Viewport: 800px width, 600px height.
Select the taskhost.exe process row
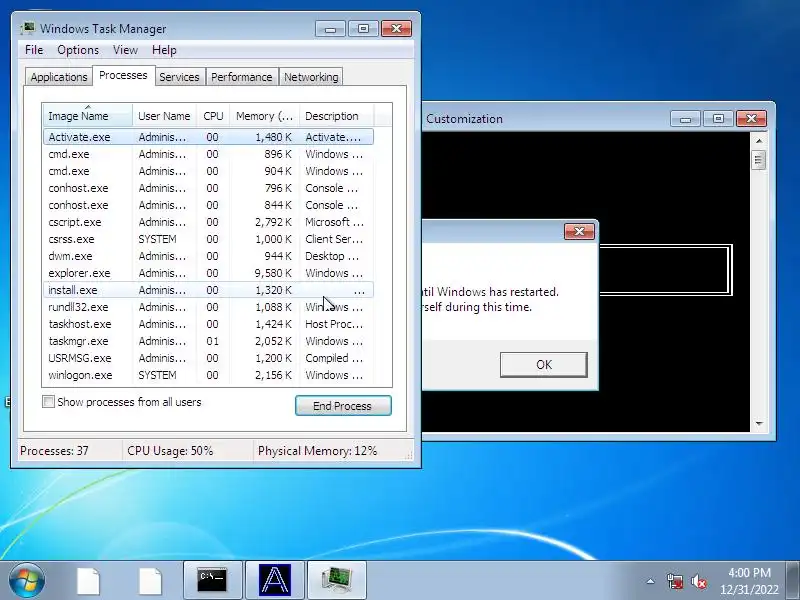coord(209,324)
